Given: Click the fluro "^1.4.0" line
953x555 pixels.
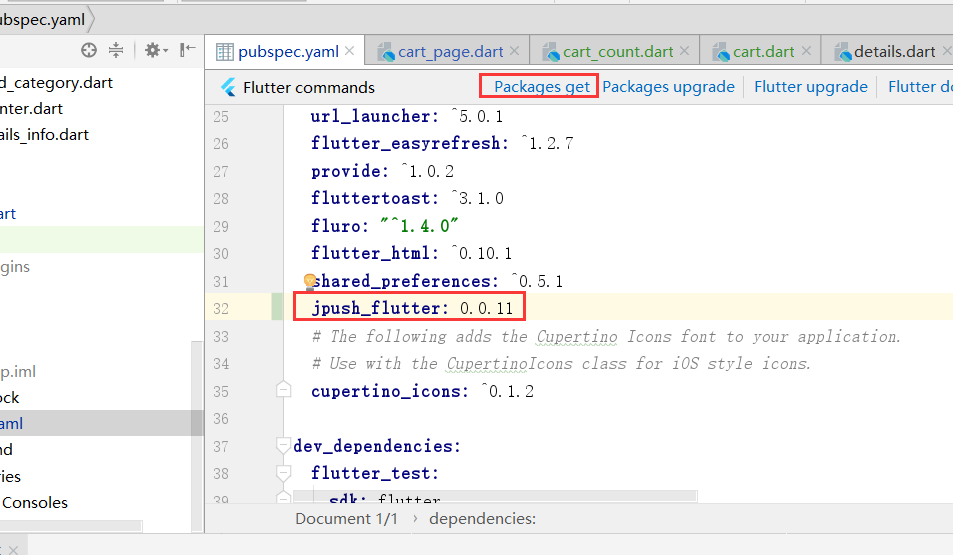Looking at the screenshot, I should 385,226.
